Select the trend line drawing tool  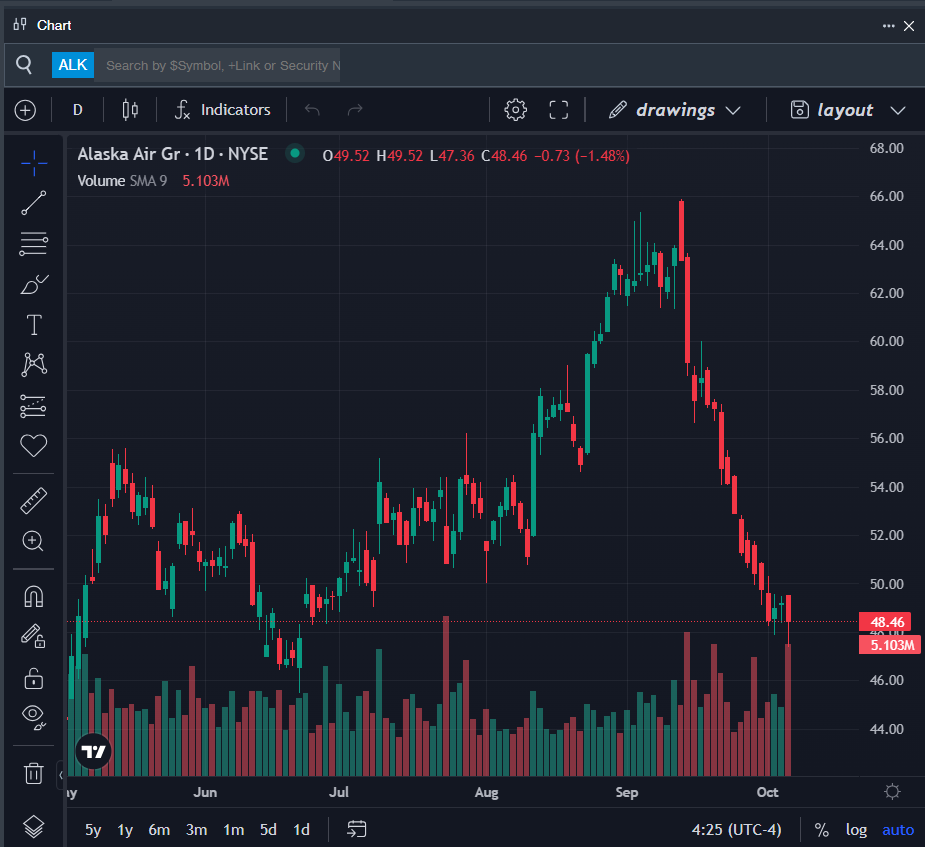[x=33, y=203]
